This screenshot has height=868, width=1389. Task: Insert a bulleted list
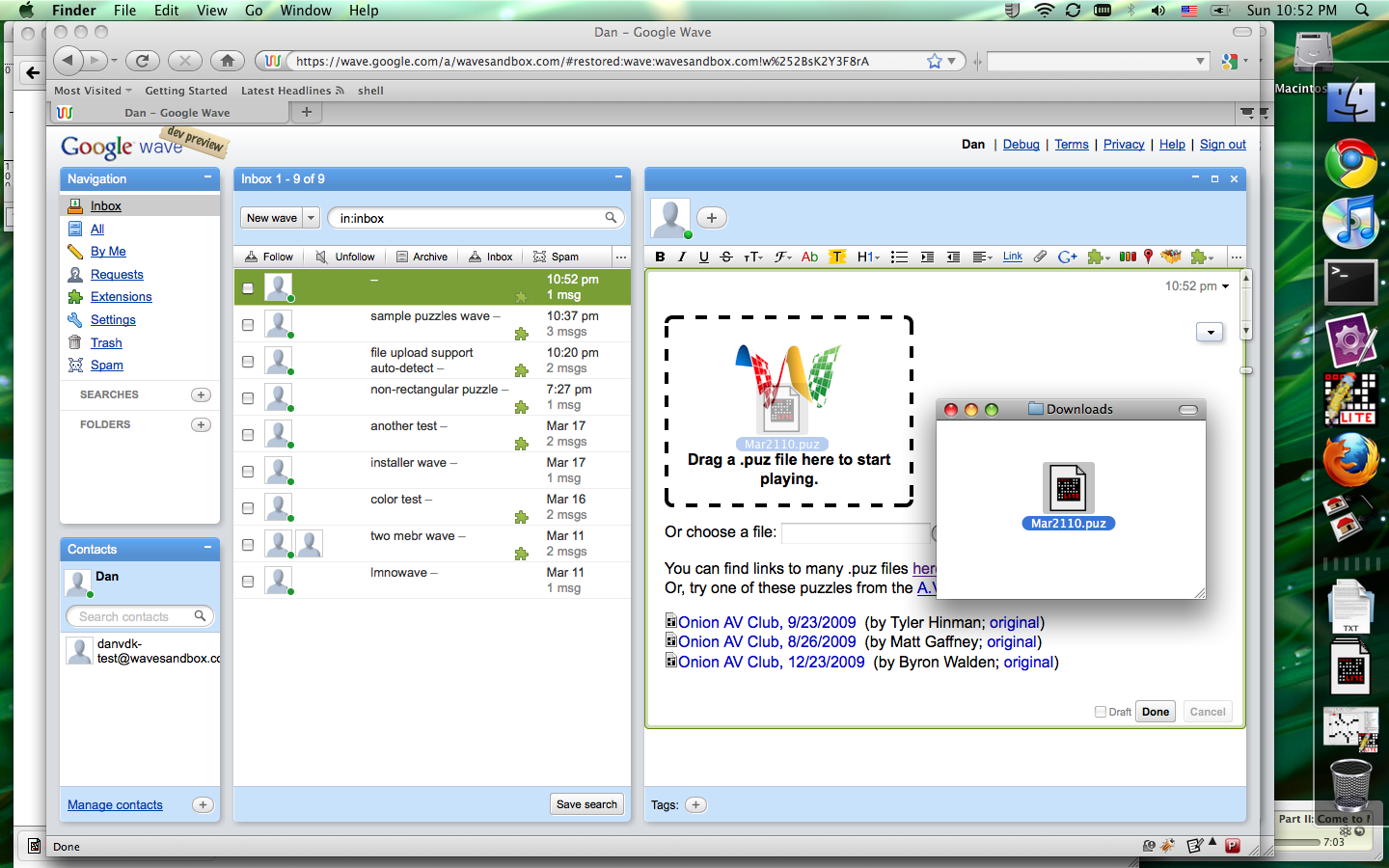pos(899,257)
